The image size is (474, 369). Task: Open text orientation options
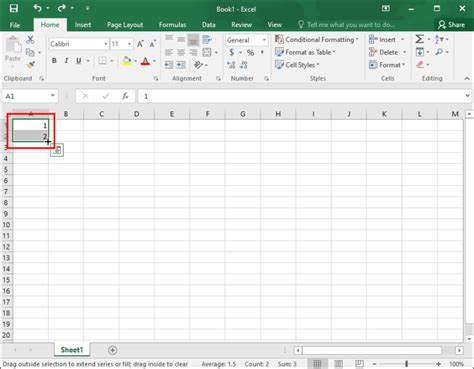(x=199, y=65)
